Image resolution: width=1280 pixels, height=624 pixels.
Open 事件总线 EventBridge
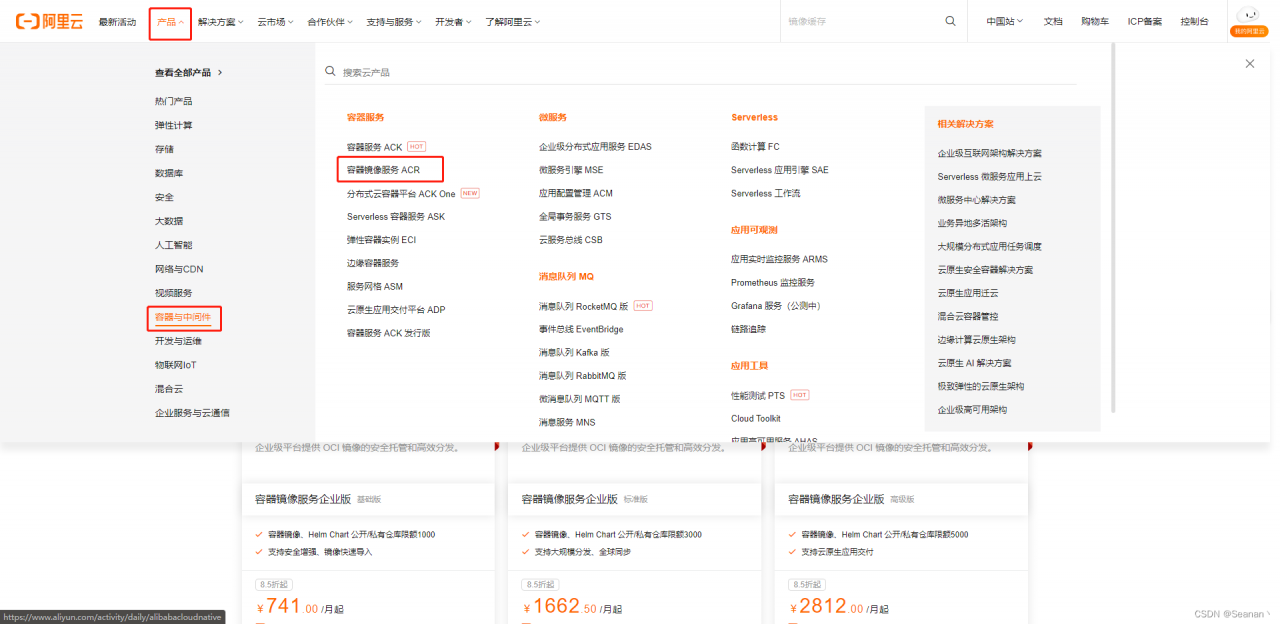[x=581, y=329]
